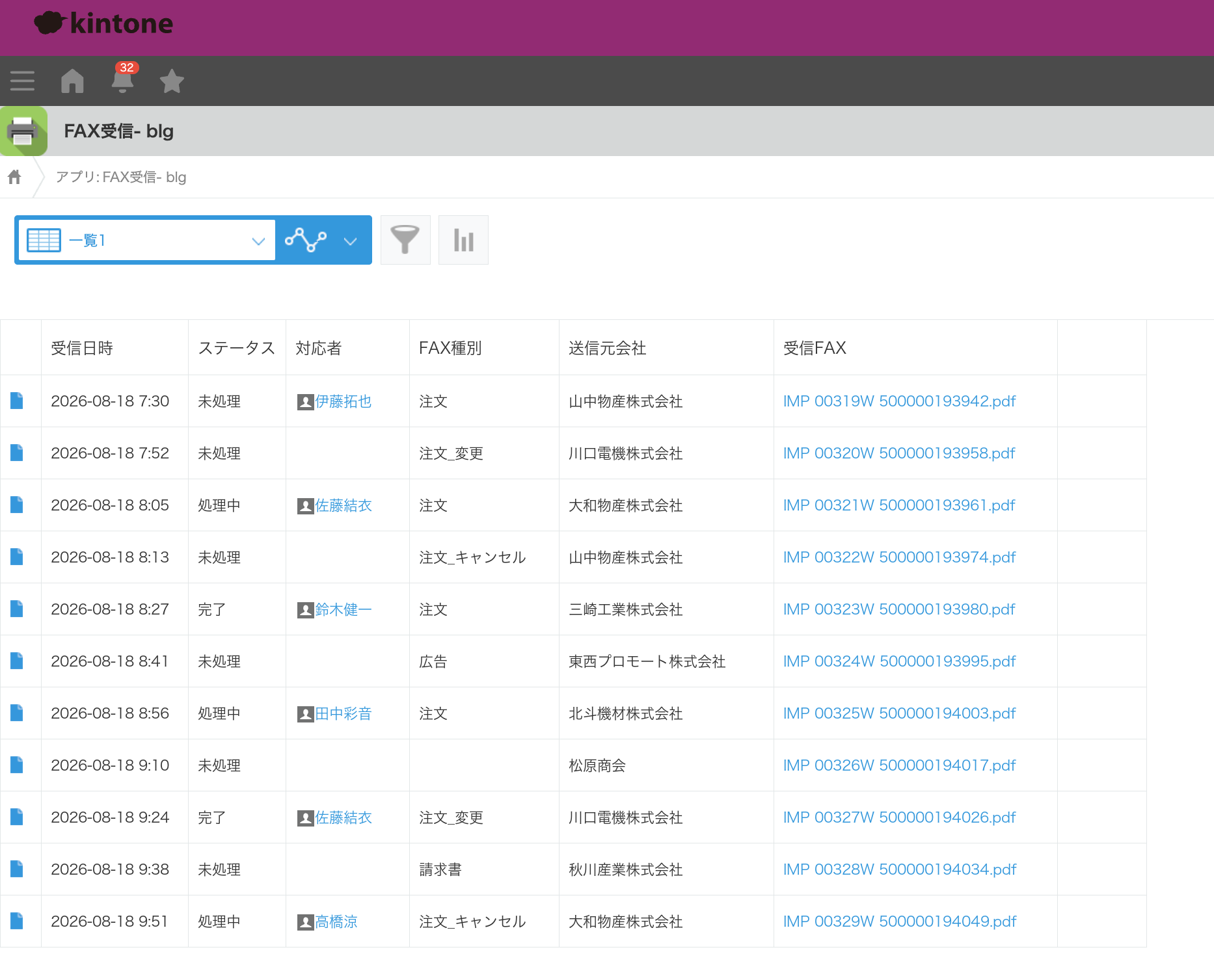Click the kintone logo
Viewport: 1214px width, 980px height.
coord(104,23)
